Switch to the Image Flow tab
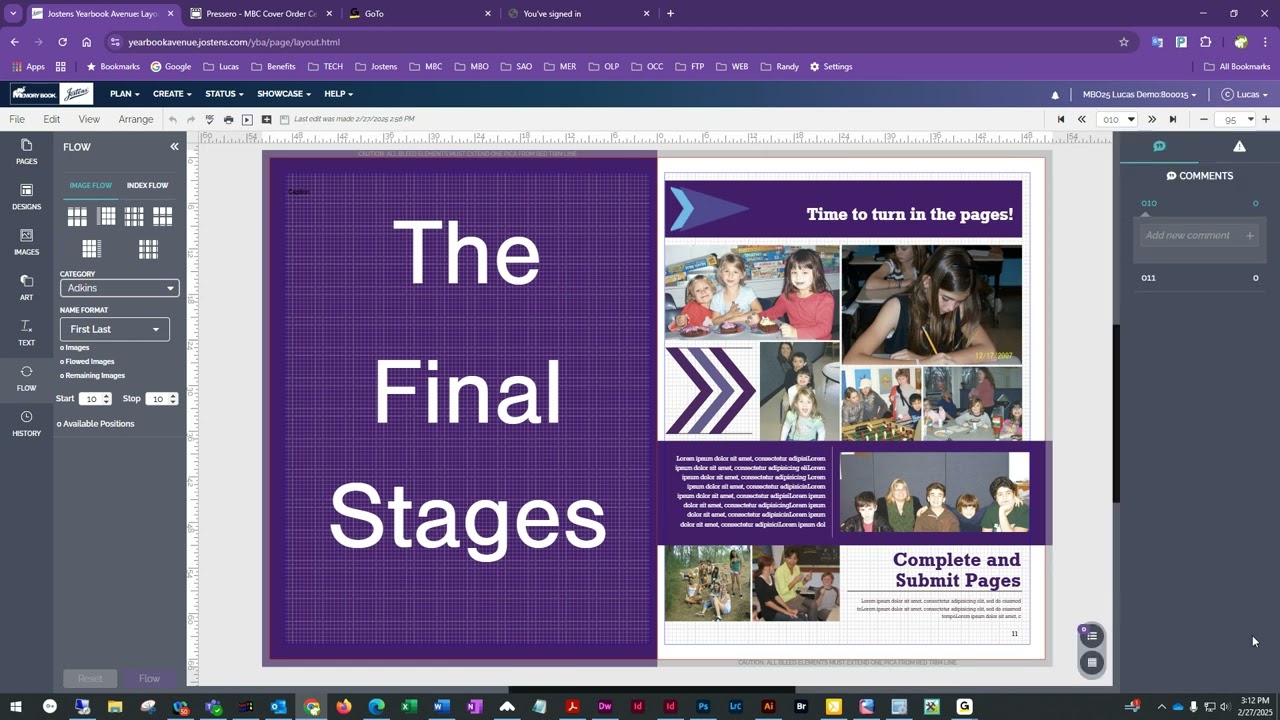The image size is (1280, 720). (x=91, y=186)
